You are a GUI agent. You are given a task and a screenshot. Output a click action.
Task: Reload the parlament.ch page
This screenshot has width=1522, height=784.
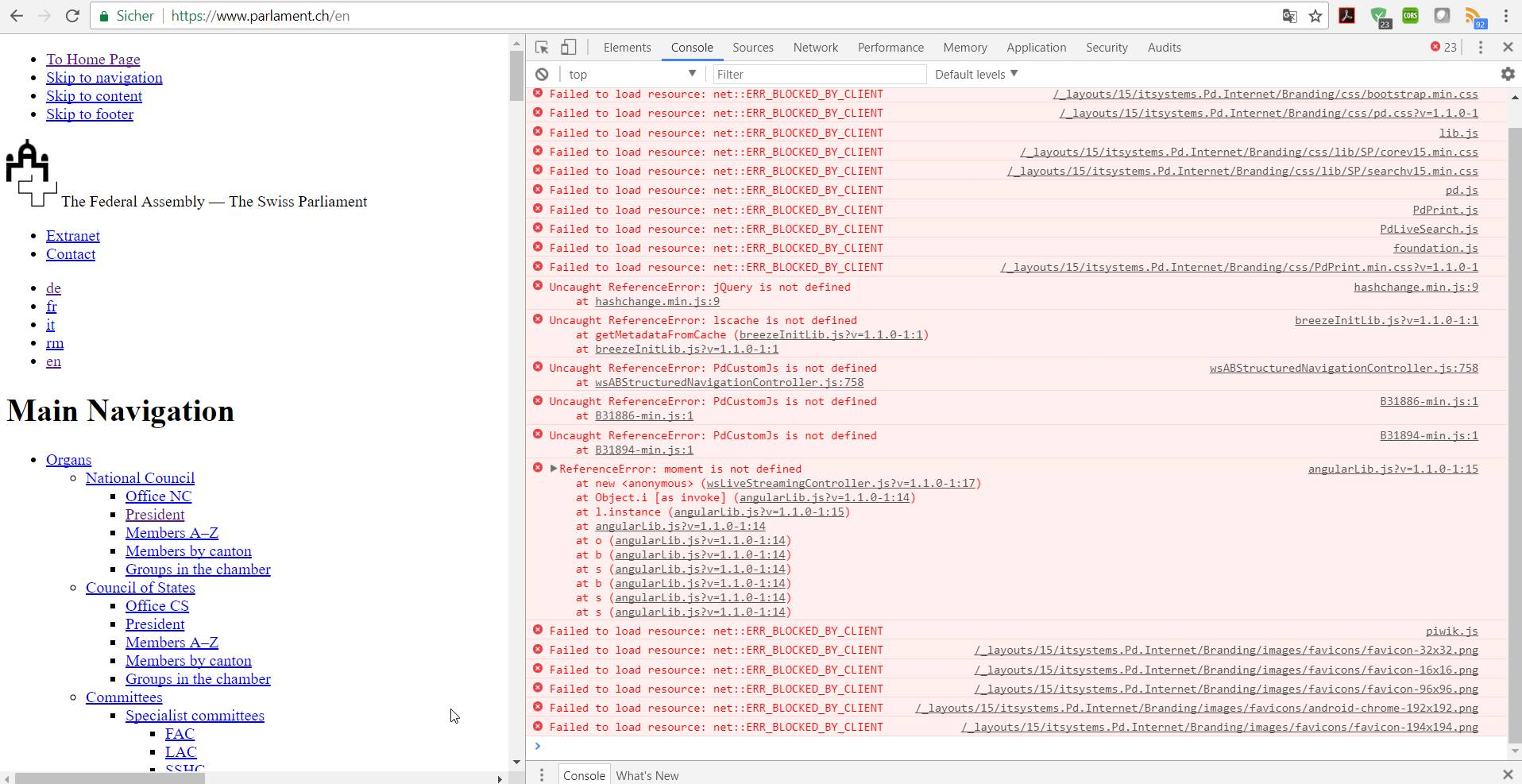click(x=71, y=15)
